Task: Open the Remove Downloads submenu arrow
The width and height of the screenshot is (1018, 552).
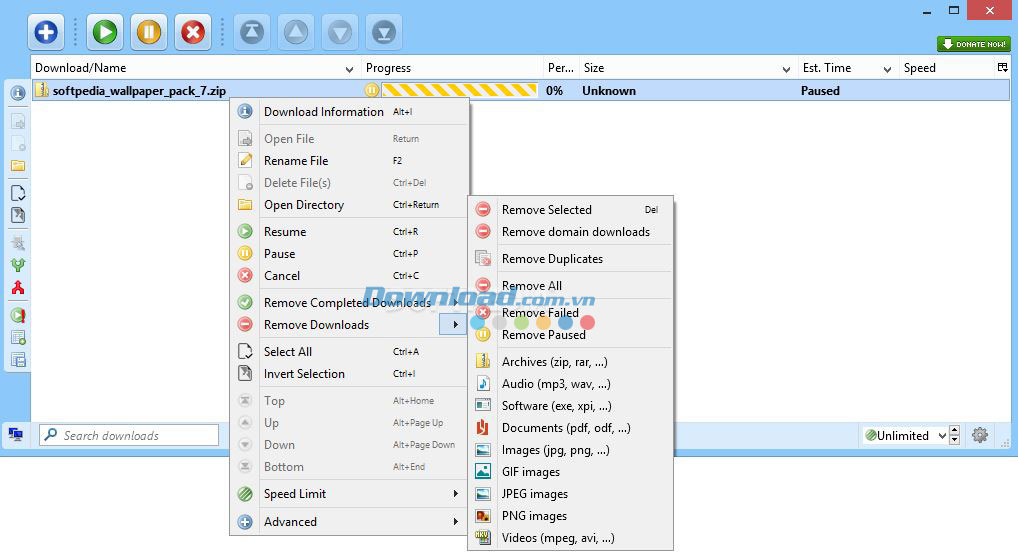Action: coord(455,325)
